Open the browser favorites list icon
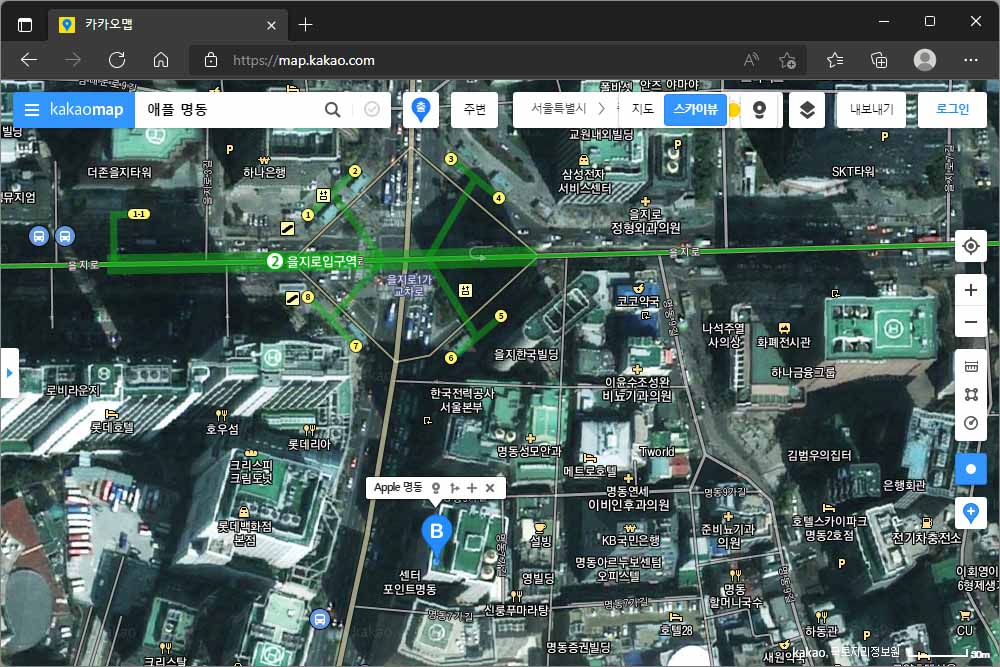Viewport: 1000px width, 667px height. 835,60
